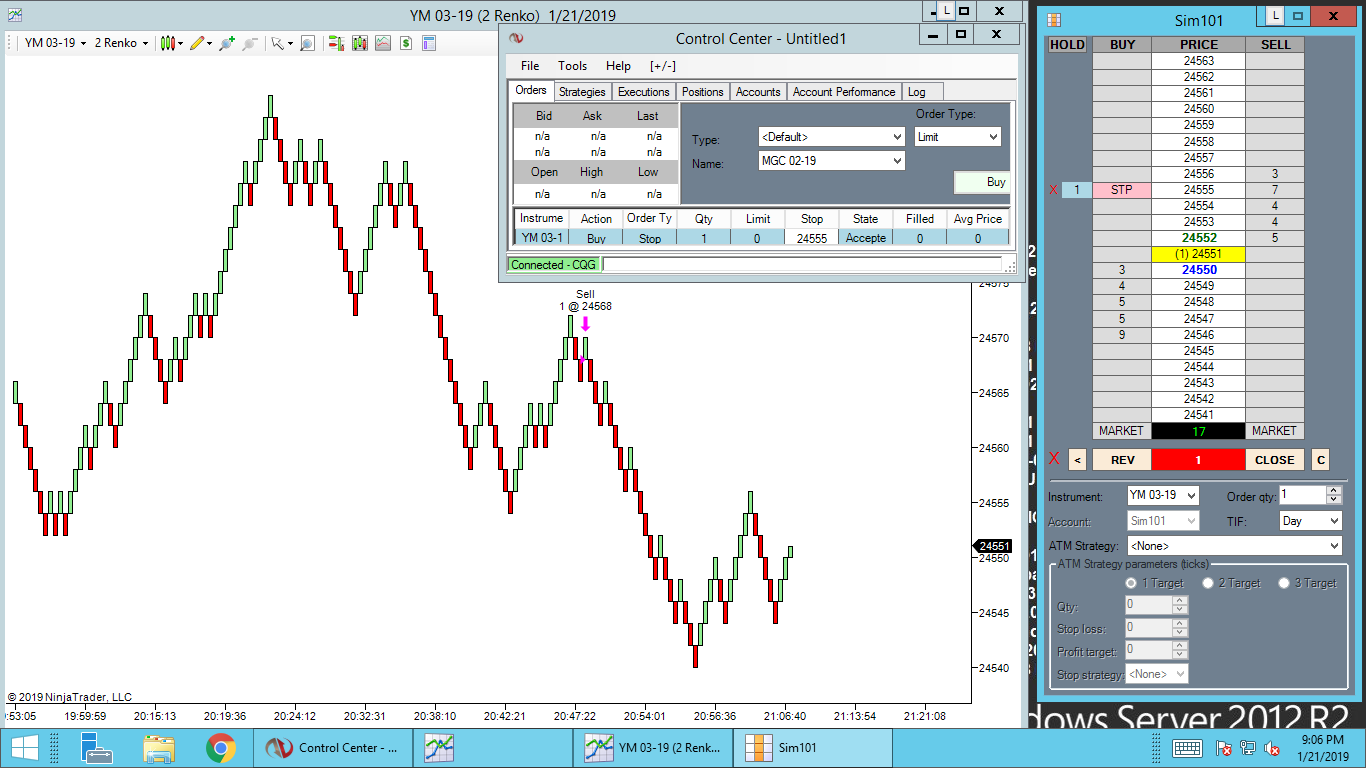Viewport: 1366px width, 768px height.
Task: Click the CLOSE position button
Action: coord(1275,460)
